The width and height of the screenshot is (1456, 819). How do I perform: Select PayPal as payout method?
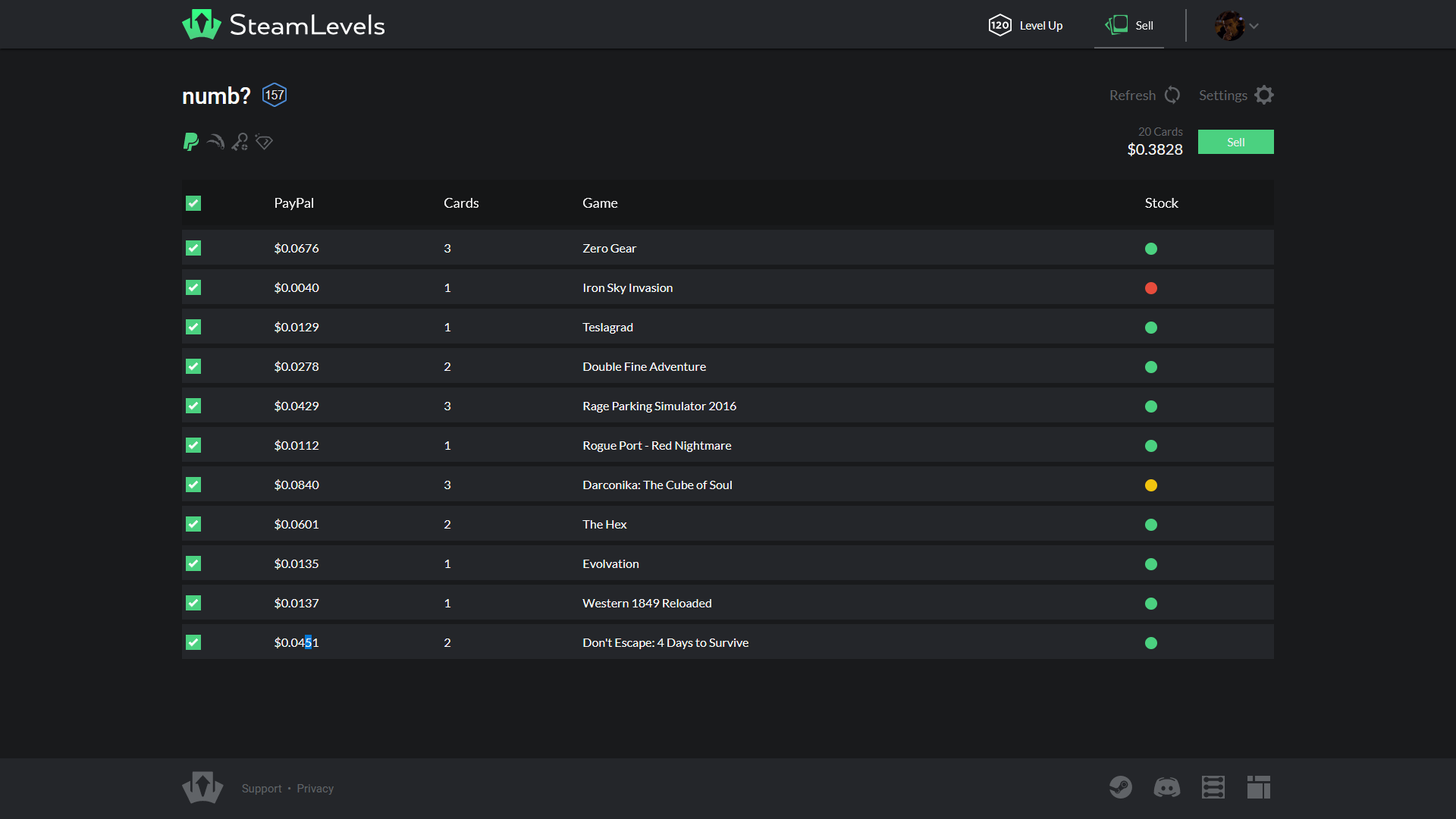[190, 142]
